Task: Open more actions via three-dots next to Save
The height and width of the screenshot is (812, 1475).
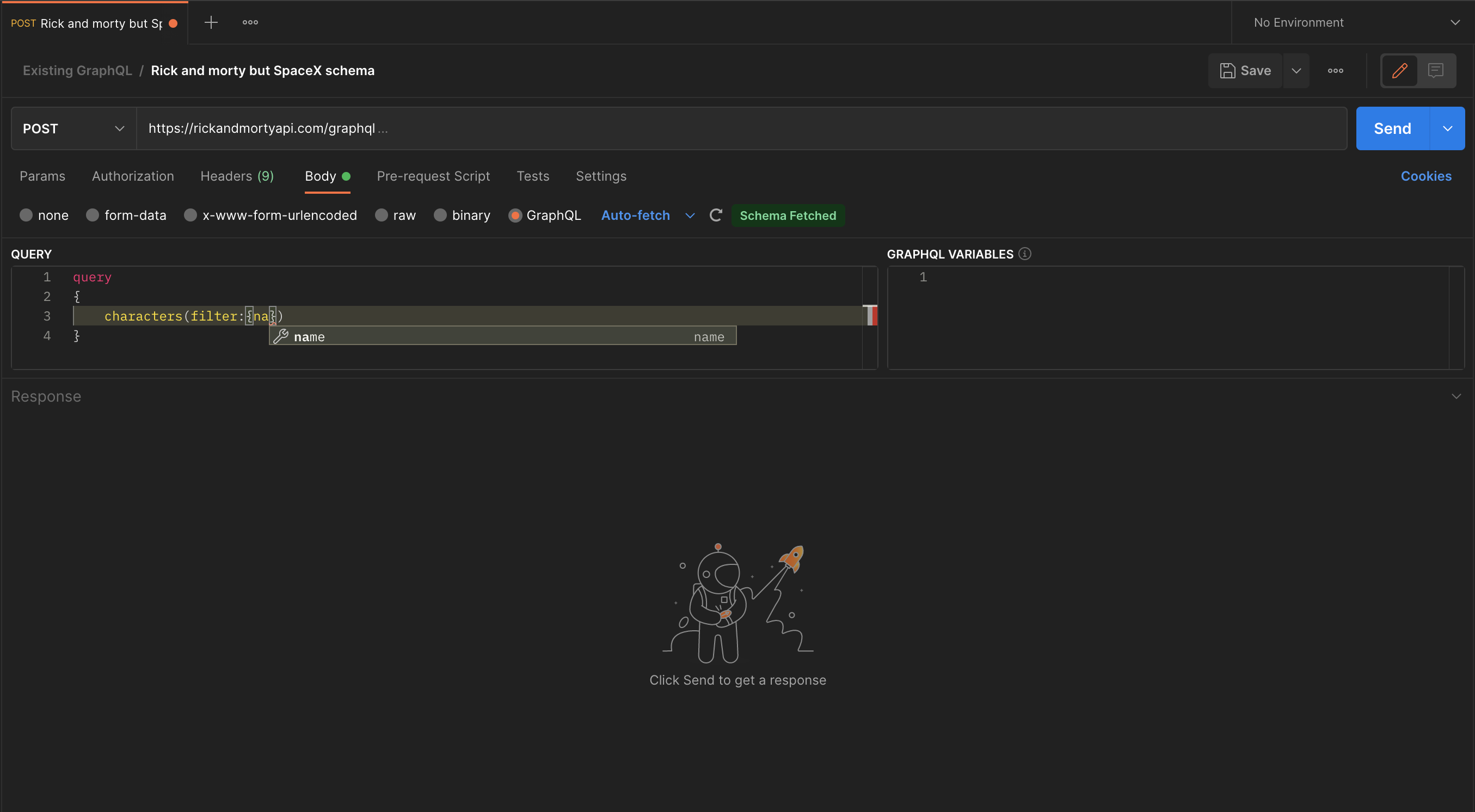Action: point(1335,70)
